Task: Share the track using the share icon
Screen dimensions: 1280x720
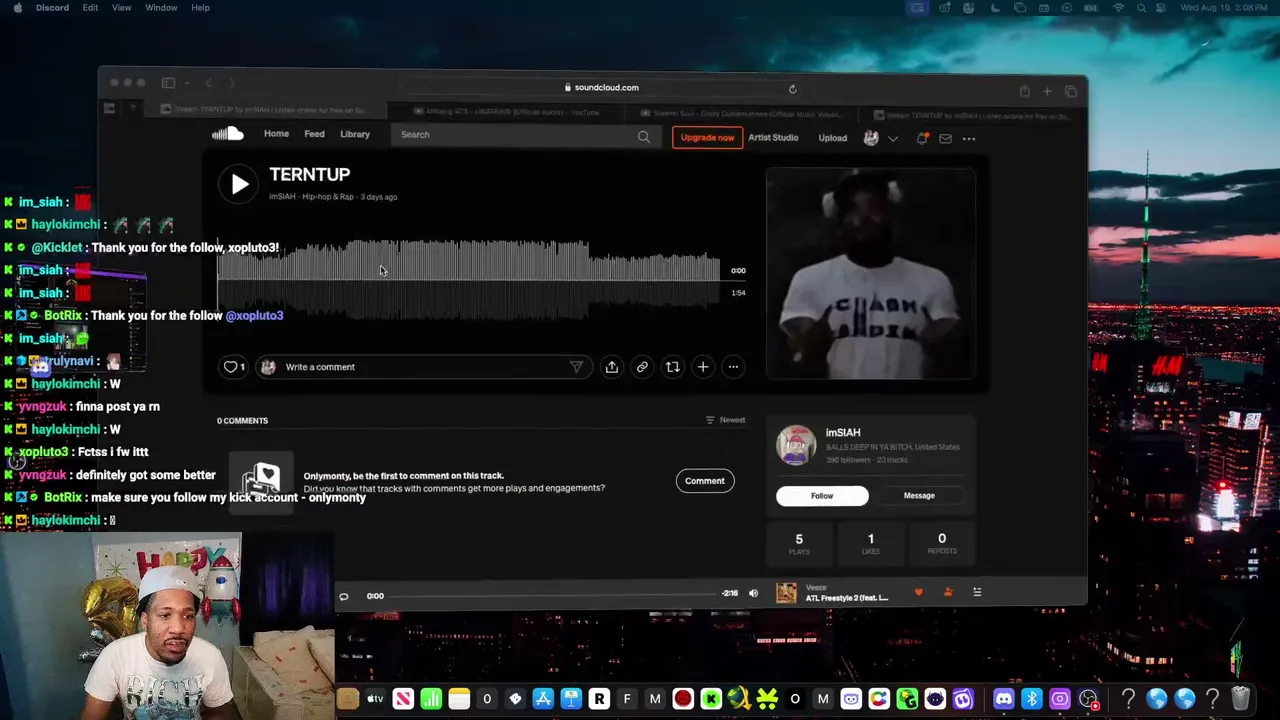Action: [611, 367]
